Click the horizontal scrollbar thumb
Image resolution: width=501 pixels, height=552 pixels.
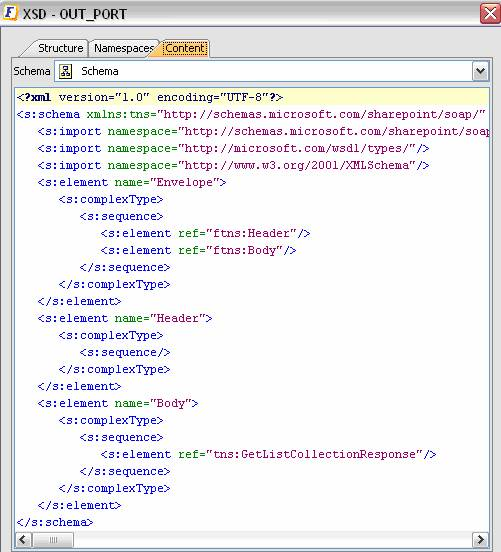coord(53,539)
